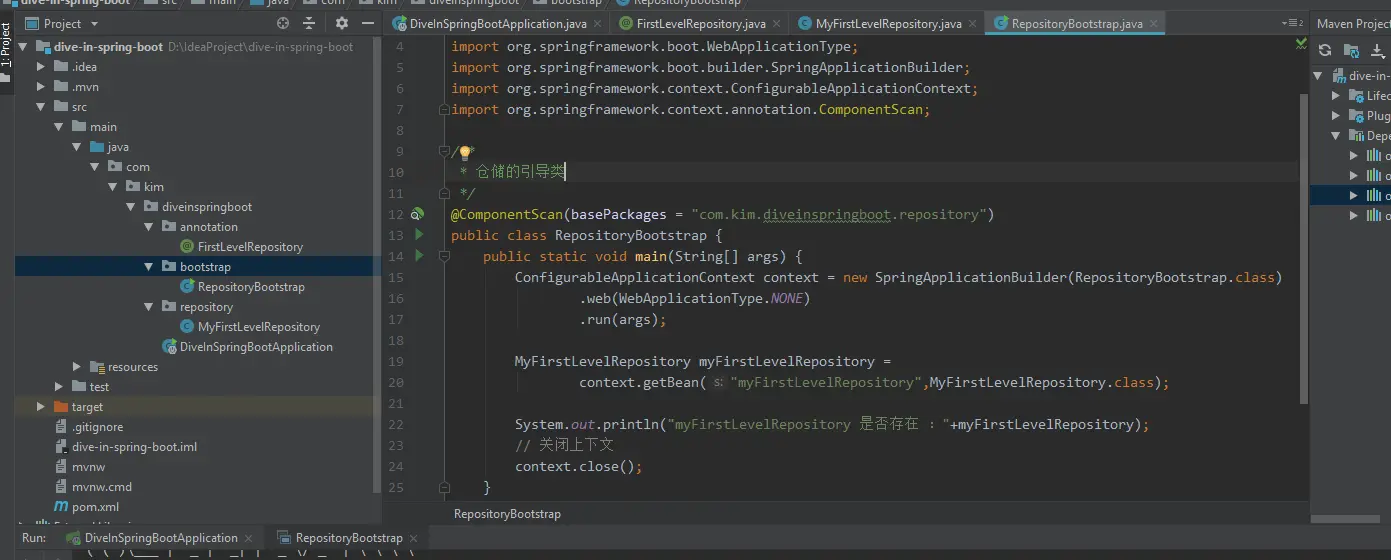
Task: Select .gitignore file
Action: 88,427
